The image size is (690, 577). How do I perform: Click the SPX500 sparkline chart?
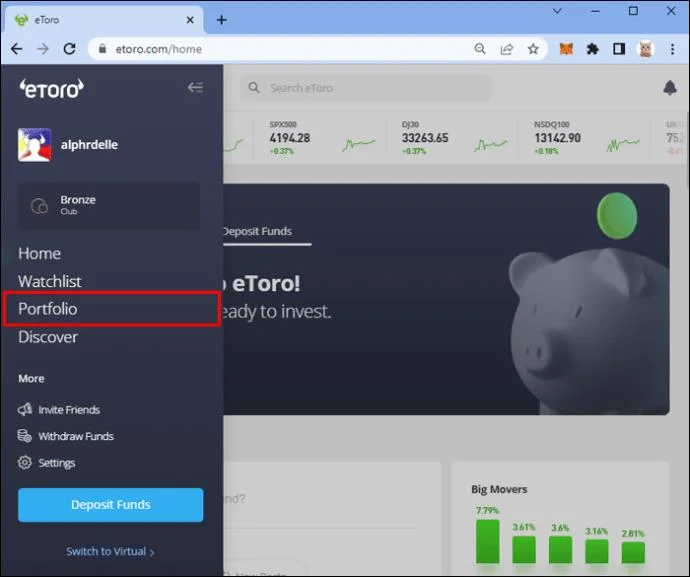coord(359,144)
